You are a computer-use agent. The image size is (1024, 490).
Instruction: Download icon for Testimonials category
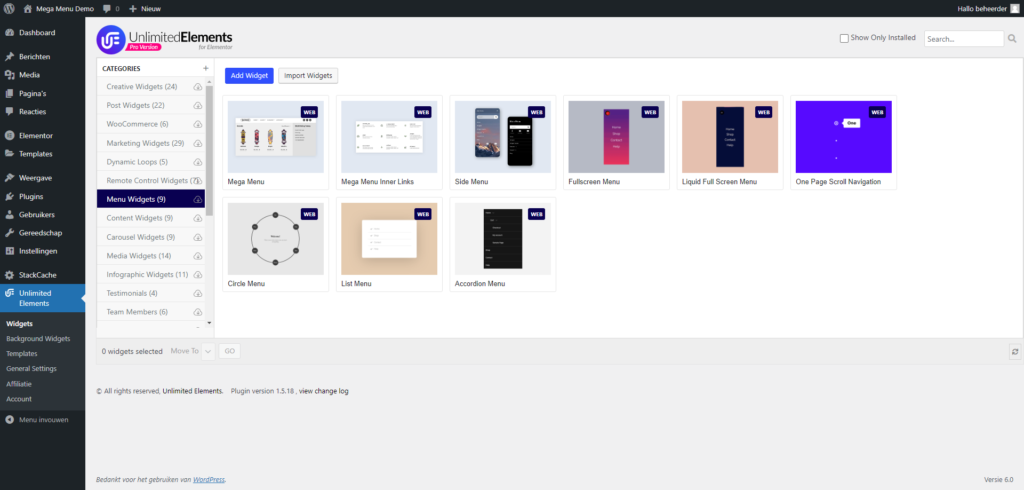tap(197, 293)
